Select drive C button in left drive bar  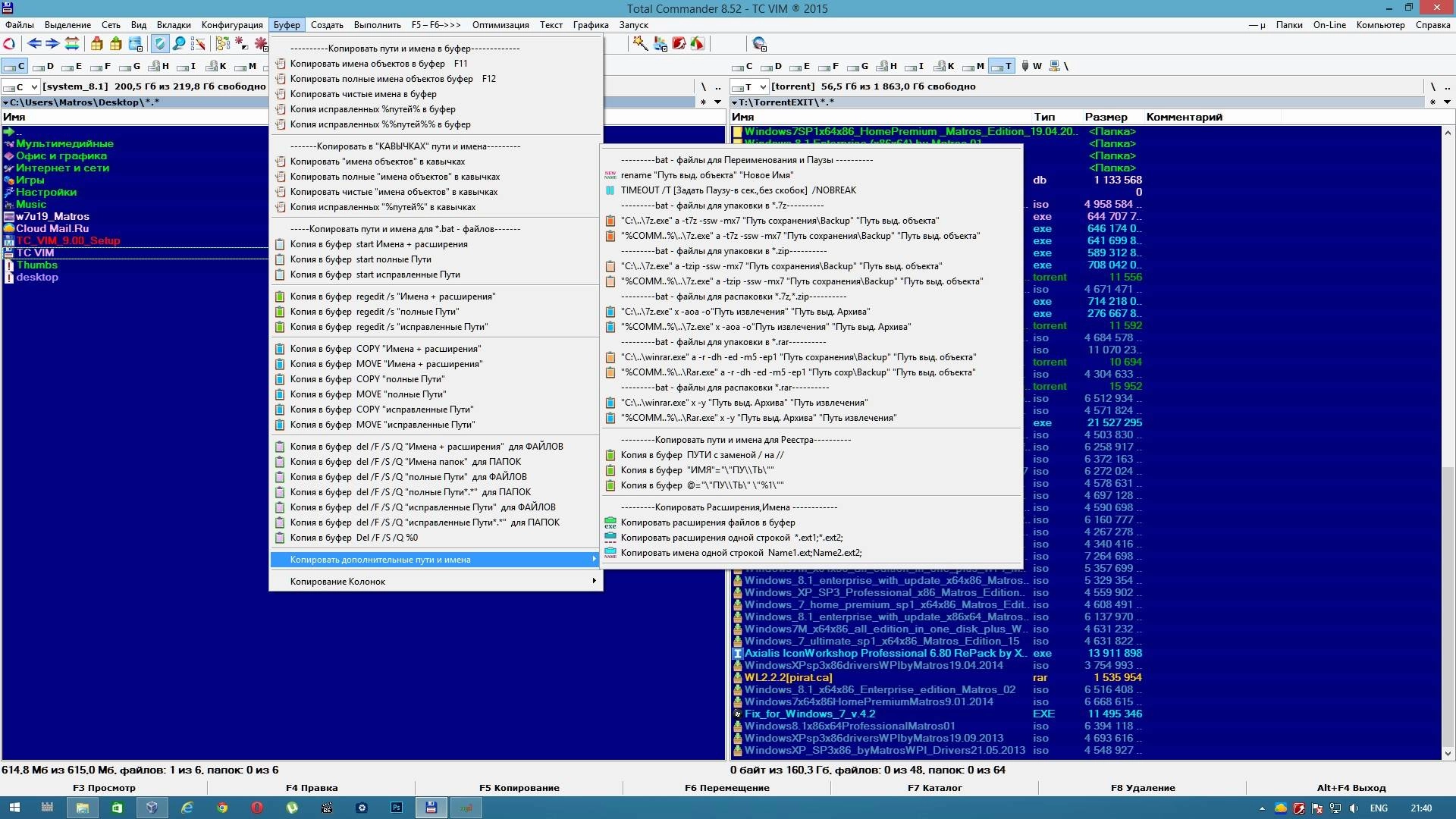(15, 66)
